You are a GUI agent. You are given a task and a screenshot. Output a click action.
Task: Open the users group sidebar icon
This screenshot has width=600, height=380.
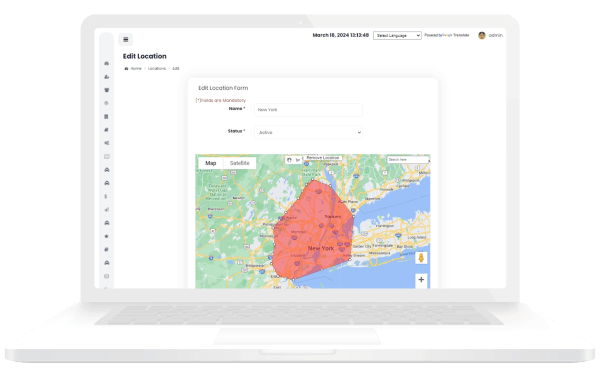click(x=107, y=90)
